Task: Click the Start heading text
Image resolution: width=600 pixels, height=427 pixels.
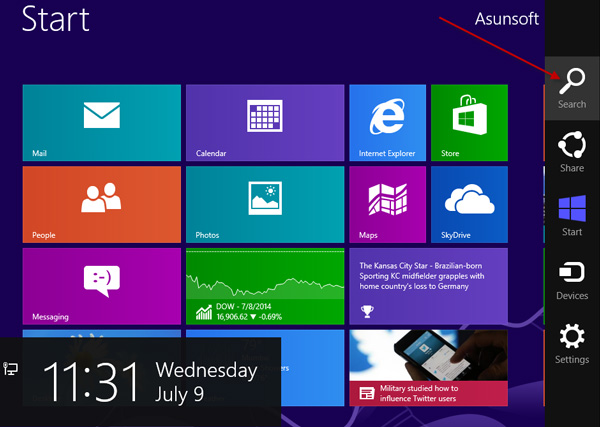Action: tap(56, 19)
